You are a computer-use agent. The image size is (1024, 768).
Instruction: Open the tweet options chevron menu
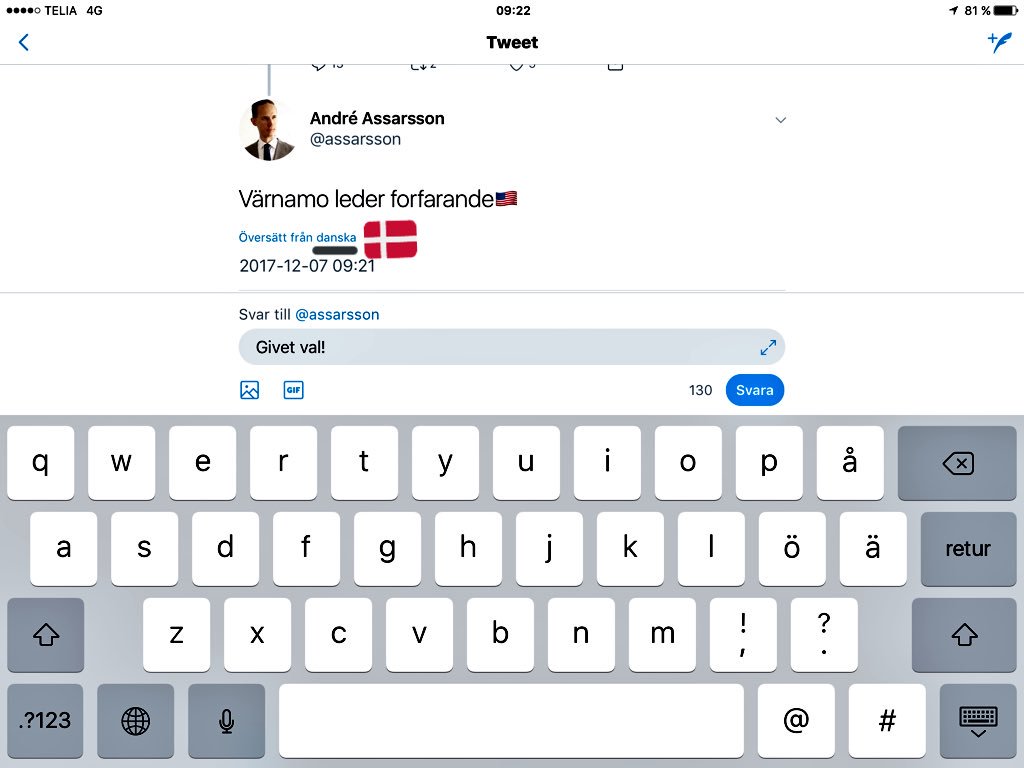click(x=780, y=120)
